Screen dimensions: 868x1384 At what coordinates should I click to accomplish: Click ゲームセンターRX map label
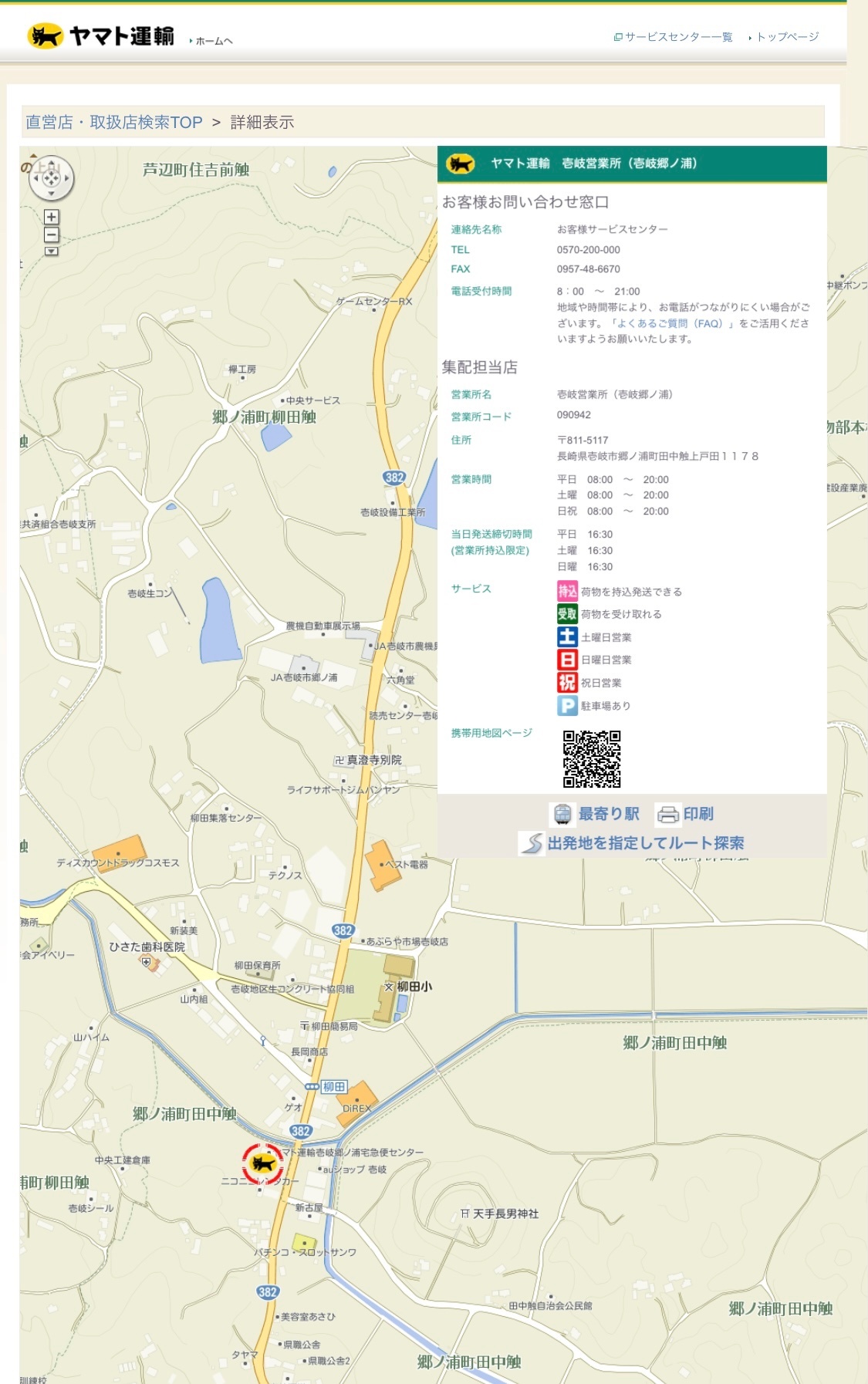coord(374,301)
